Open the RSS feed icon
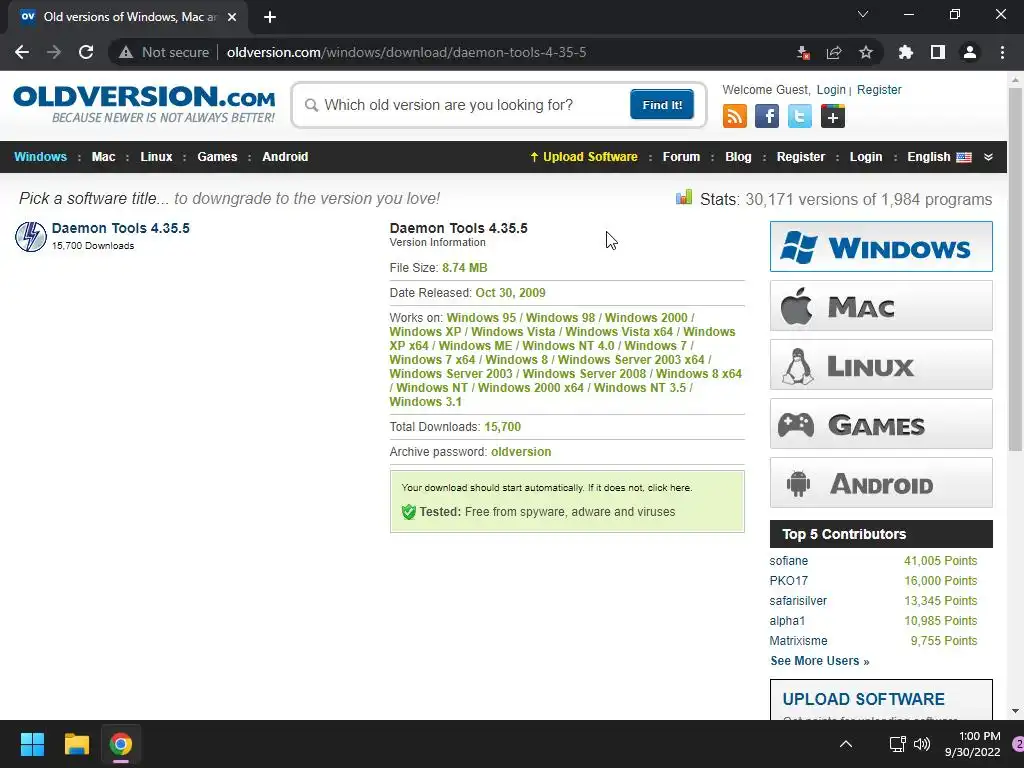 coord(735,117)
